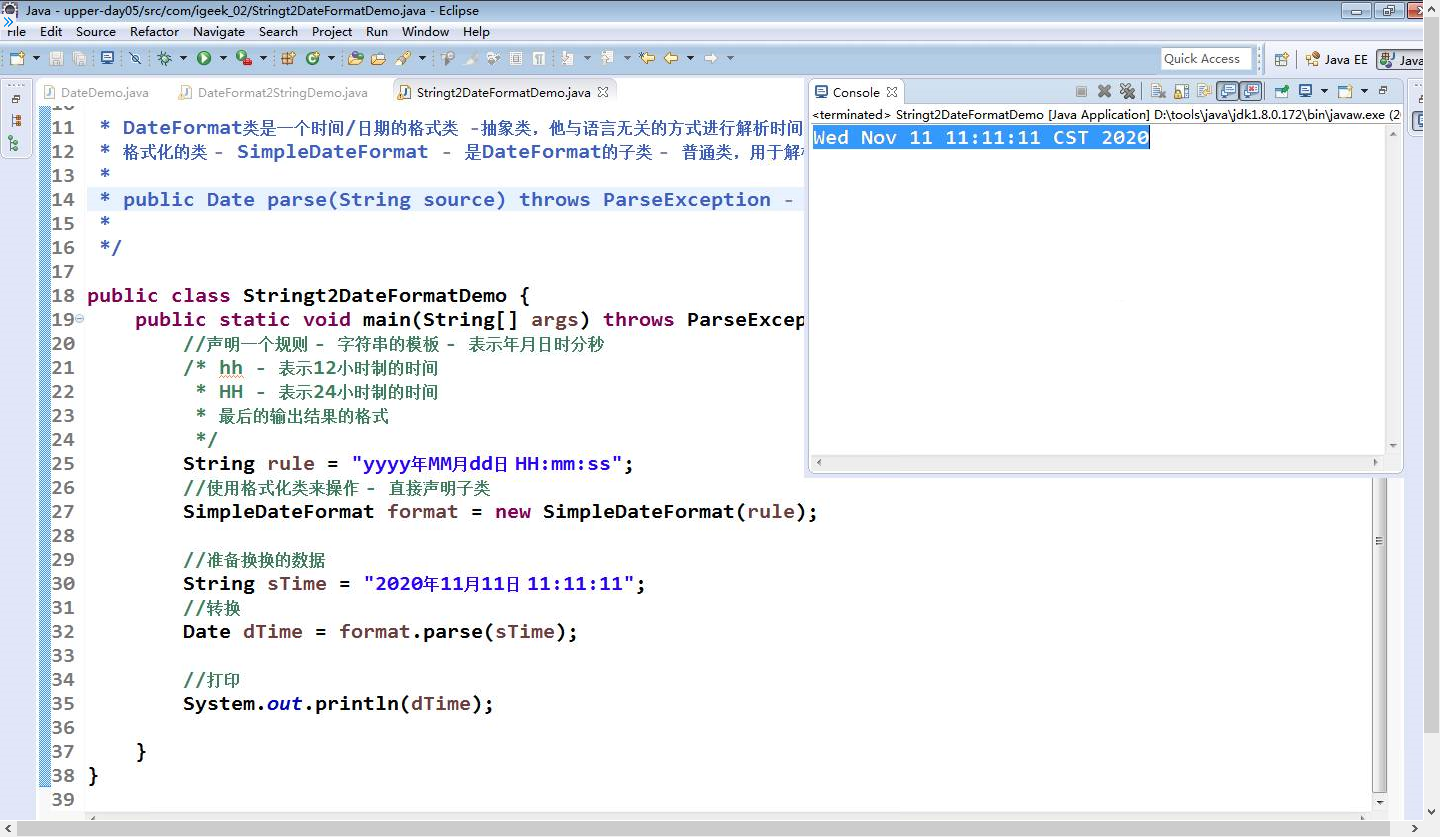Screen dimensions: 1440x837
Task: Click the Skip All Breakpoints icon
Action: 135,58
